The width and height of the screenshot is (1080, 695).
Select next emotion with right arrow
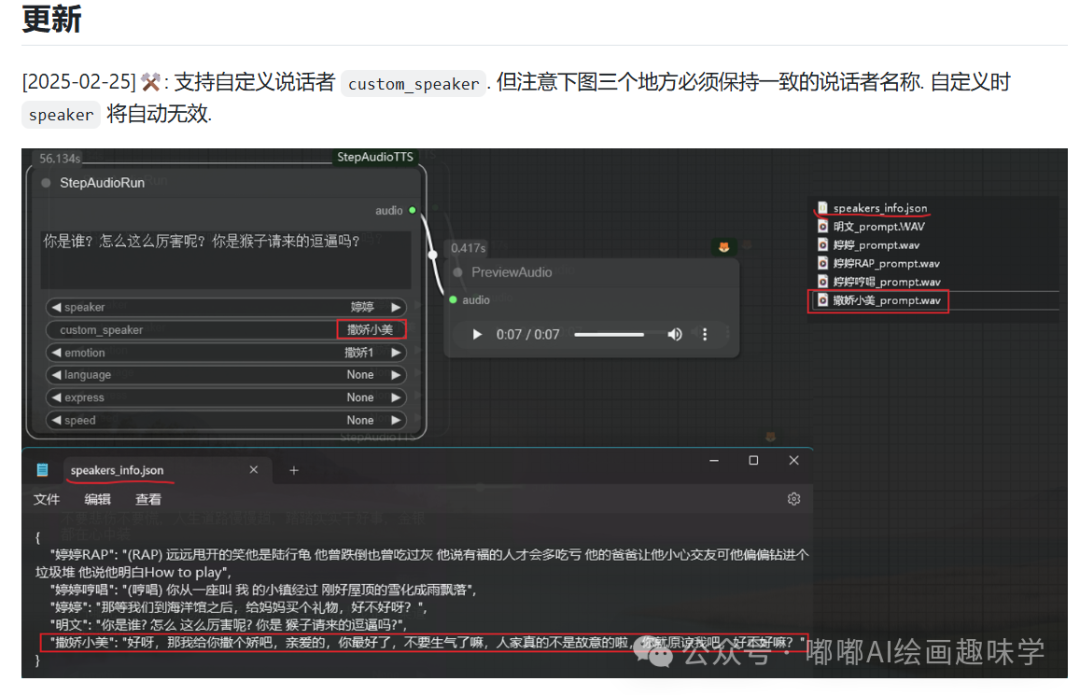[396, 353]
